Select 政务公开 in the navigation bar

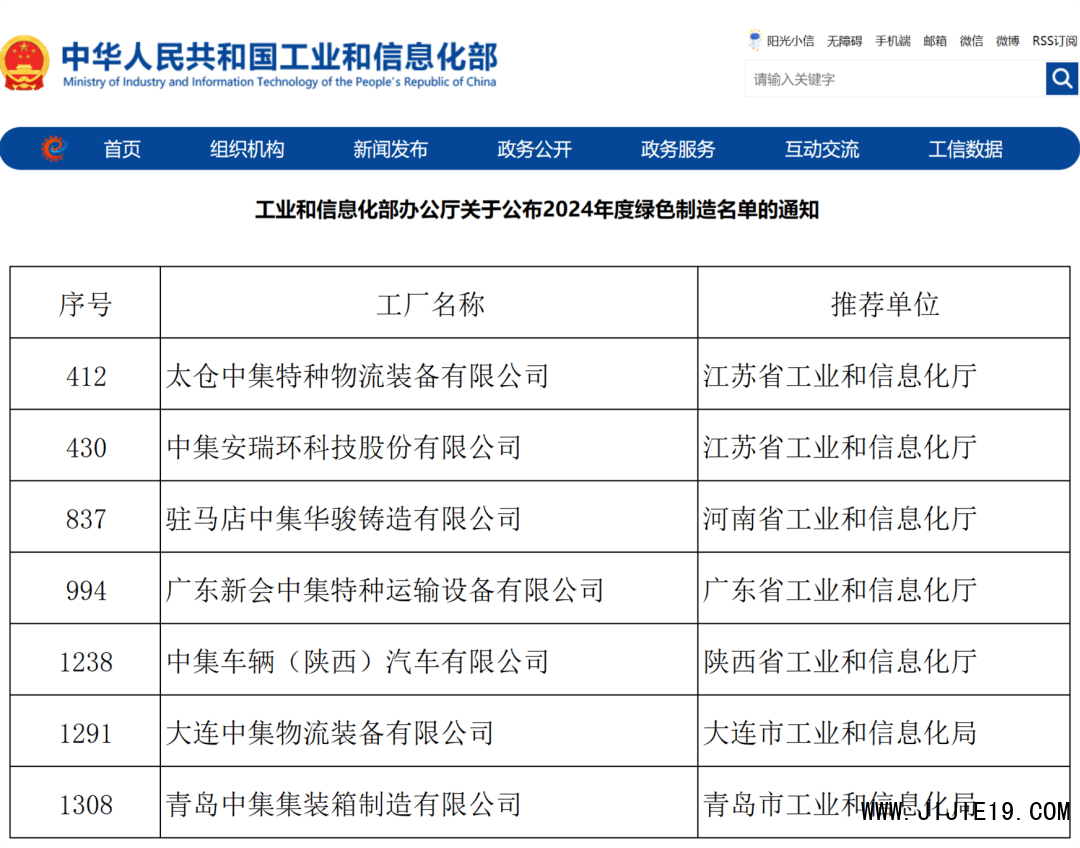[534, 149]
